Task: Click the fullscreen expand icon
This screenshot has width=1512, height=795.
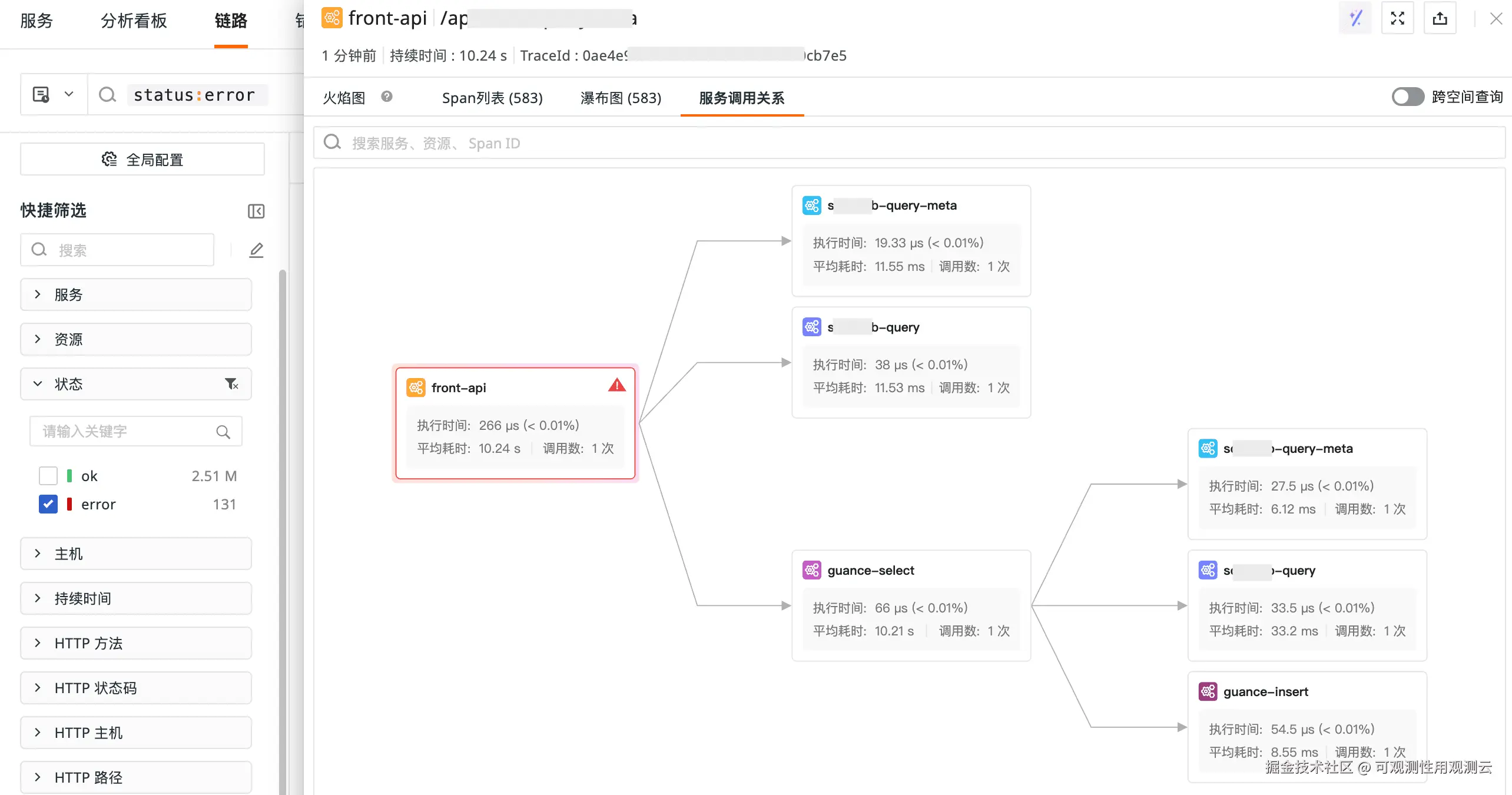Action: click(x=1397, y=18)
